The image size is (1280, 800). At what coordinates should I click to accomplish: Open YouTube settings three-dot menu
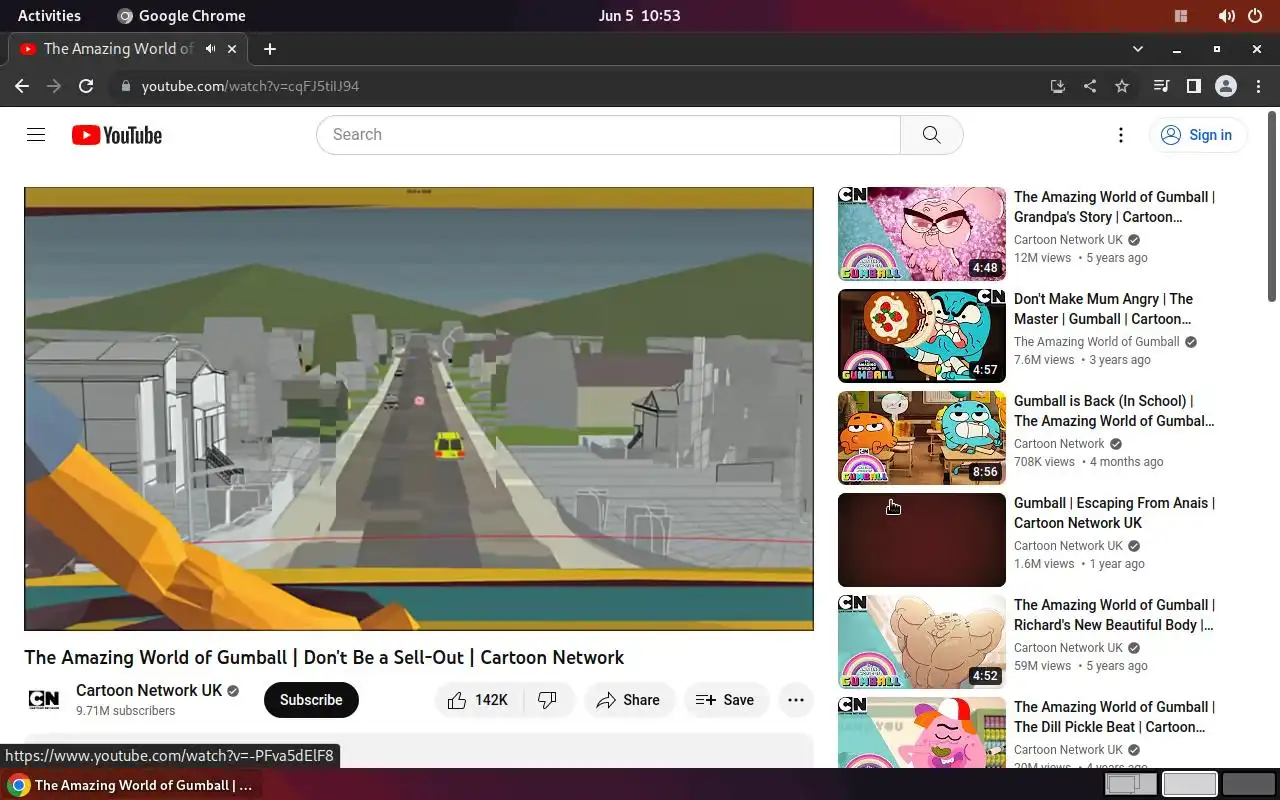[x=1121, y=135]
